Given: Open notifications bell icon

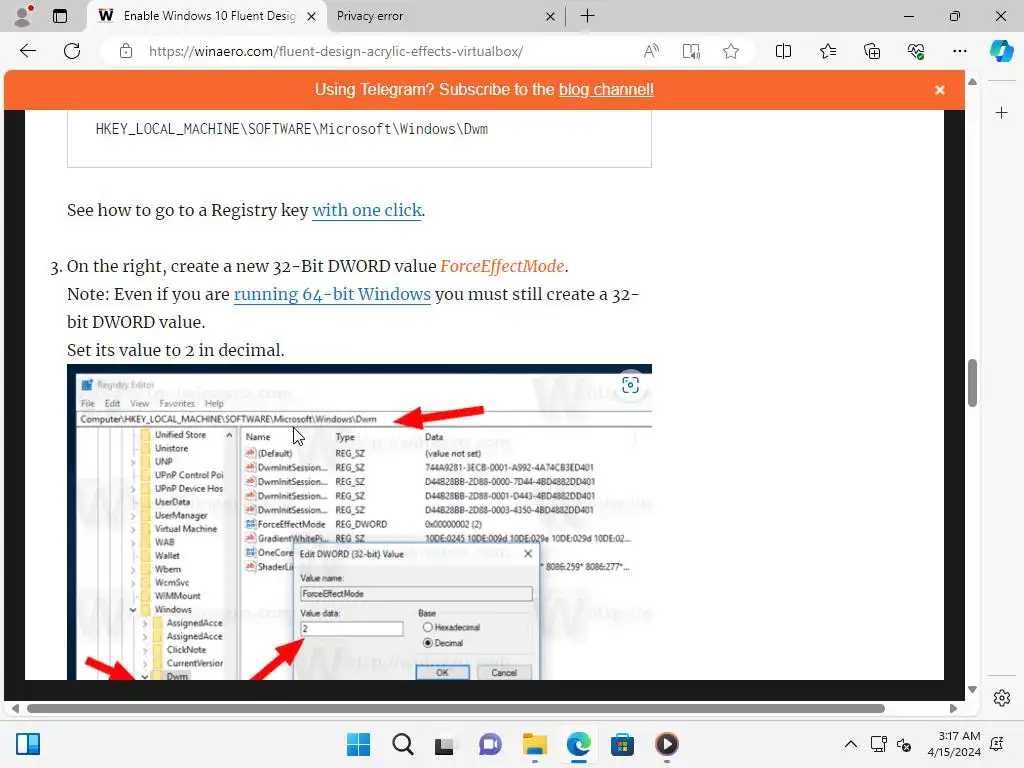Looking at the screenshot, I should point(997,744).
